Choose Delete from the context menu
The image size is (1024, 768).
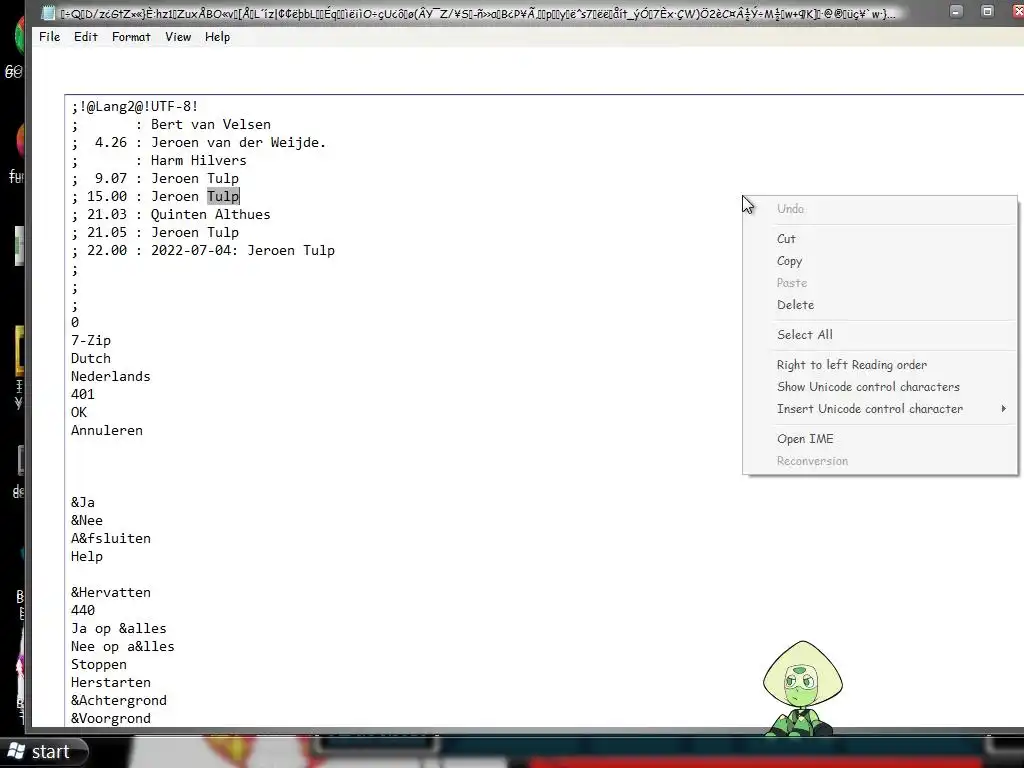(x=795, y=305)
